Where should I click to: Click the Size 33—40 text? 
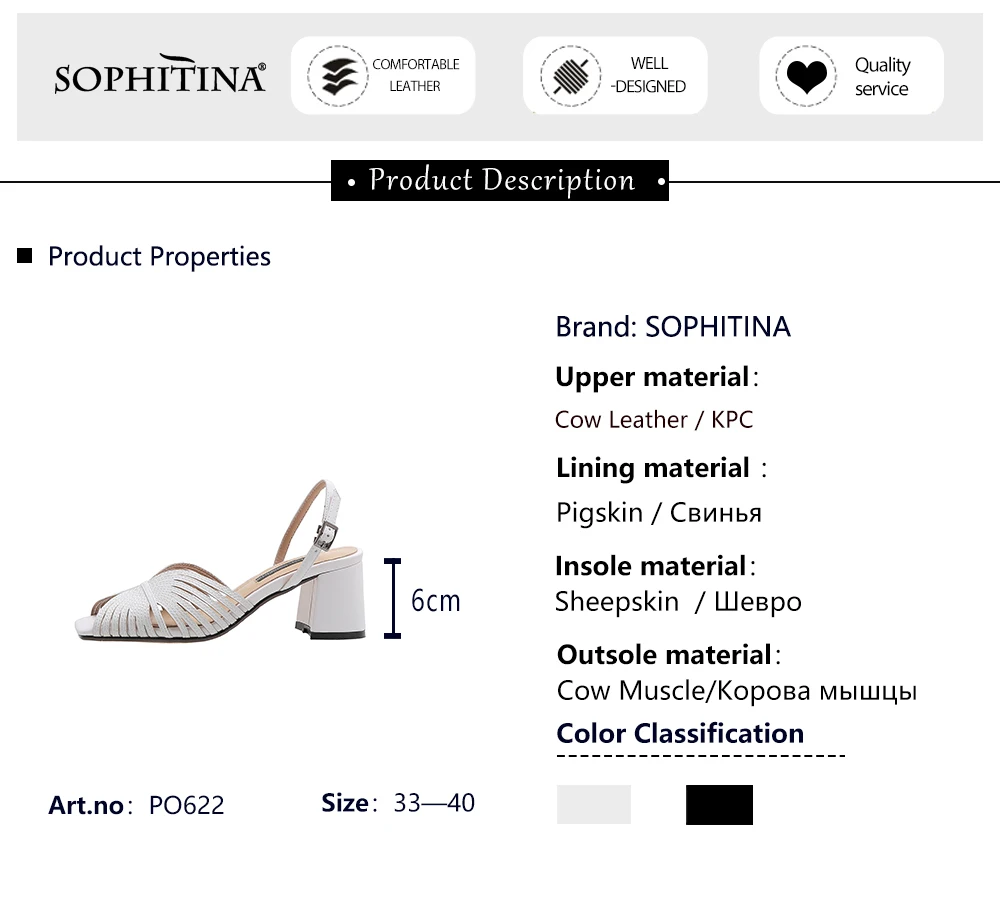(398, 803)
